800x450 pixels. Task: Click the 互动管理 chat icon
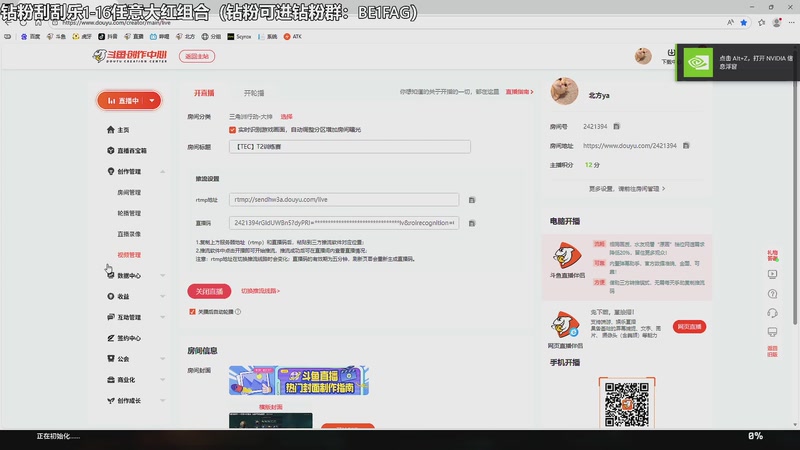(x=111, y=317)
